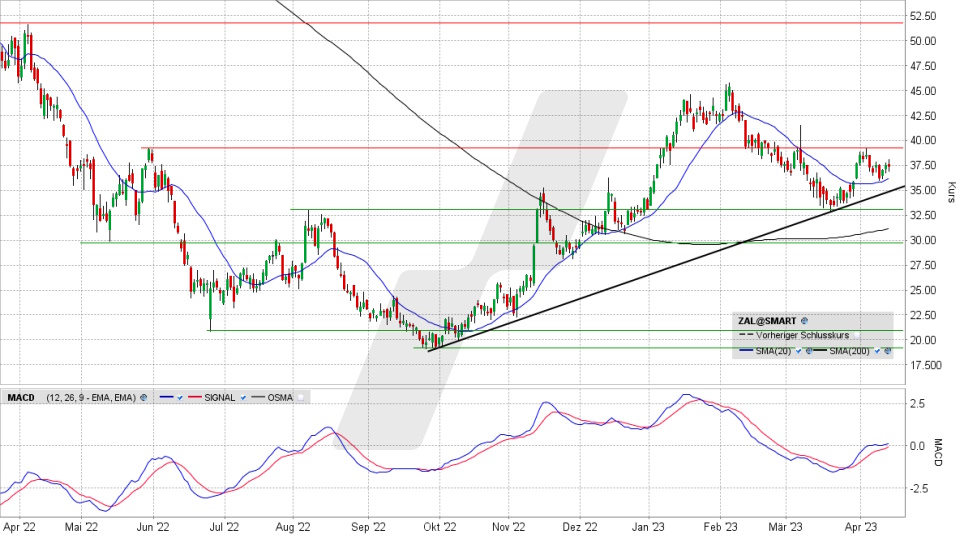Select the Vorheriger Schlusskurs label
This screenshot has width=960, height=540.
(803, 336)
